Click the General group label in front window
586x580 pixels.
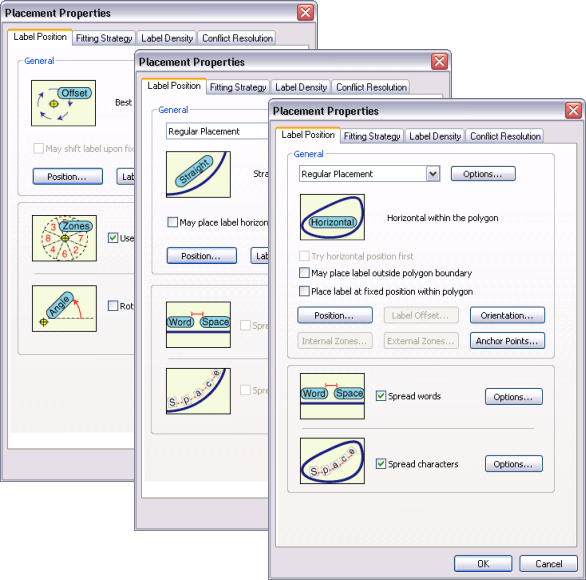[308, 154]
